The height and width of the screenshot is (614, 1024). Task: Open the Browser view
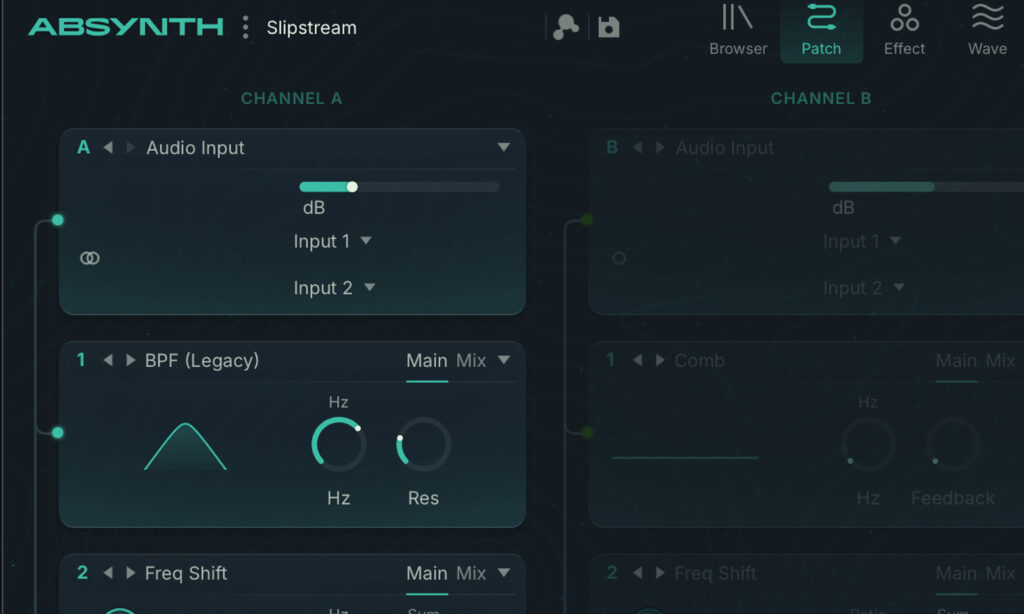[x=738, y=30]
